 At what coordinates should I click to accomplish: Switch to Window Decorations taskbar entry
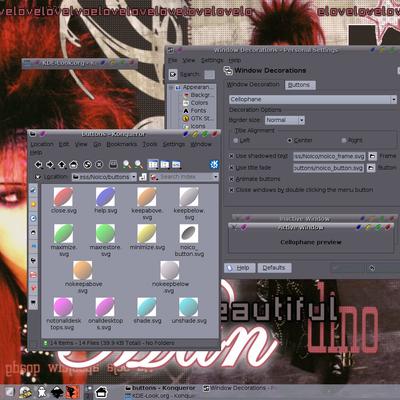[x=239, y=388]
